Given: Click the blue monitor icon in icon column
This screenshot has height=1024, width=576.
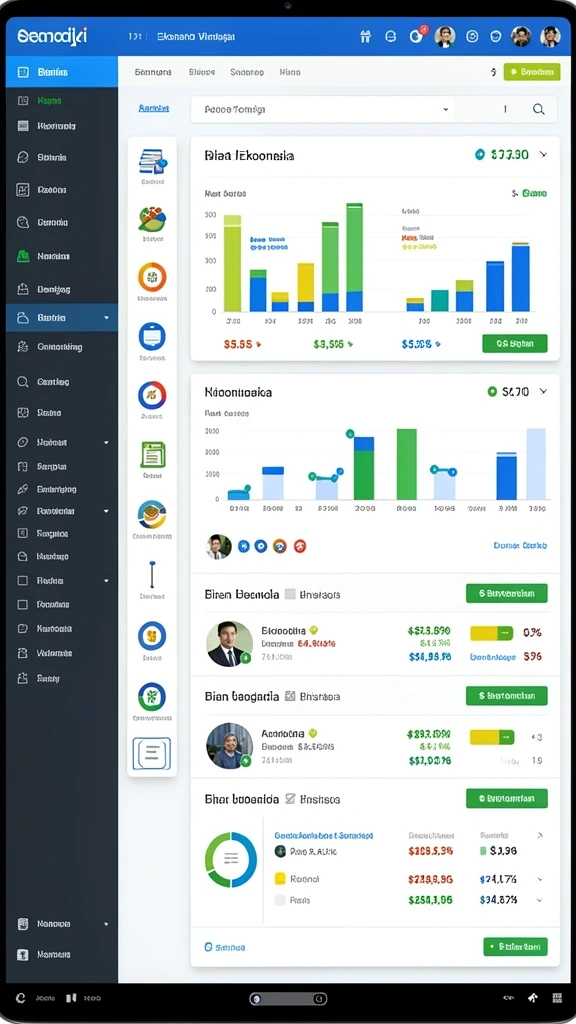Looking at the screenshot, I should (152, 336).
